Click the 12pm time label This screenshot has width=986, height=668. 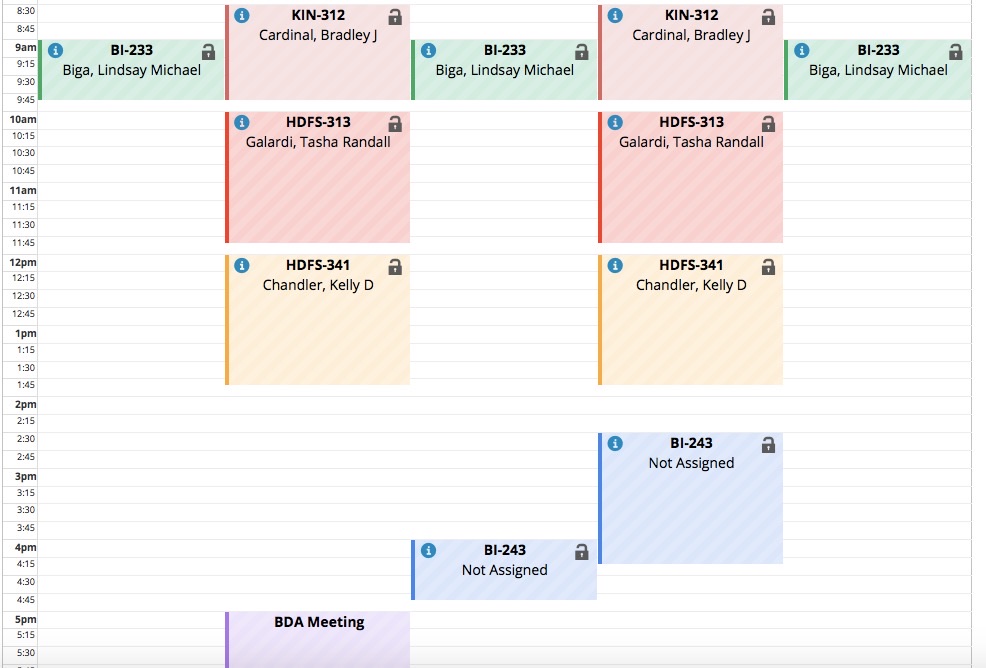pyautogui.click(x=23, y=262)
